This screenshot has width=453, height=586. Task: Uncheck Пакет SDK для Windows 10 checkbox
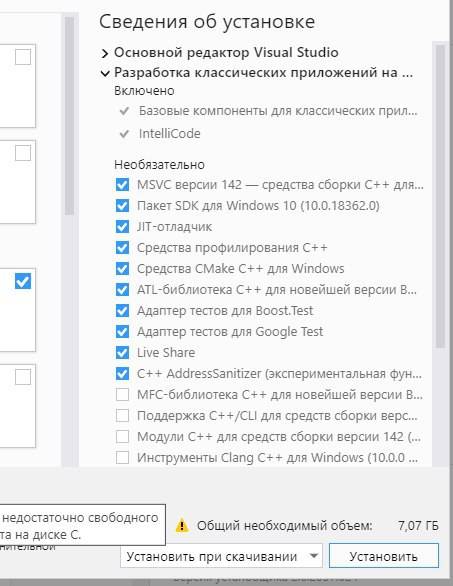[x=122, y=206]
